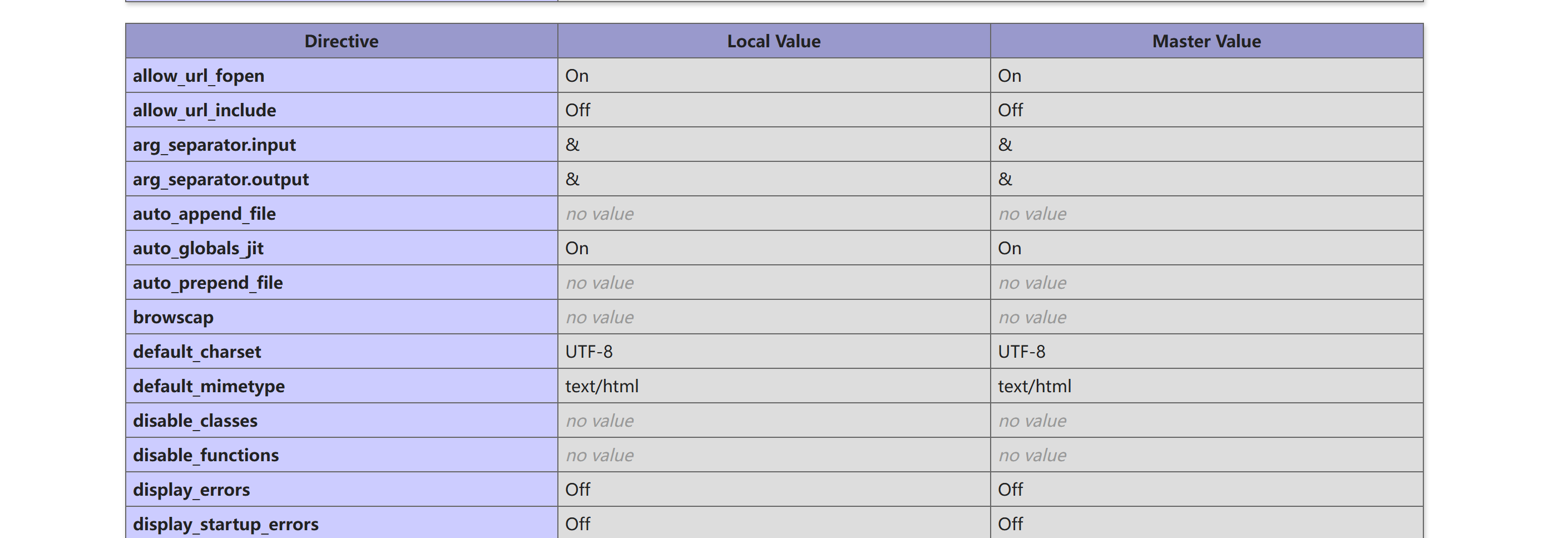Click default_mimetype master value text/html
The image size is (1568, 538).
[1034, 386]
